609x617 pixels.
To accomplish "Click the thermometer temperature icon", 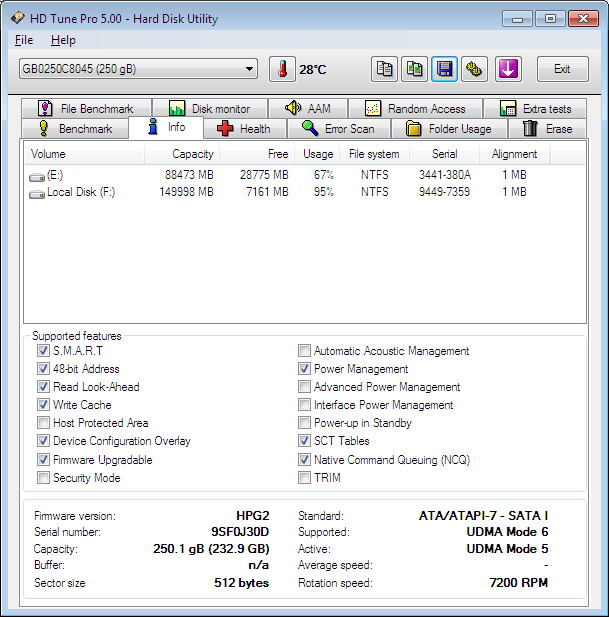I will [282, 69].
